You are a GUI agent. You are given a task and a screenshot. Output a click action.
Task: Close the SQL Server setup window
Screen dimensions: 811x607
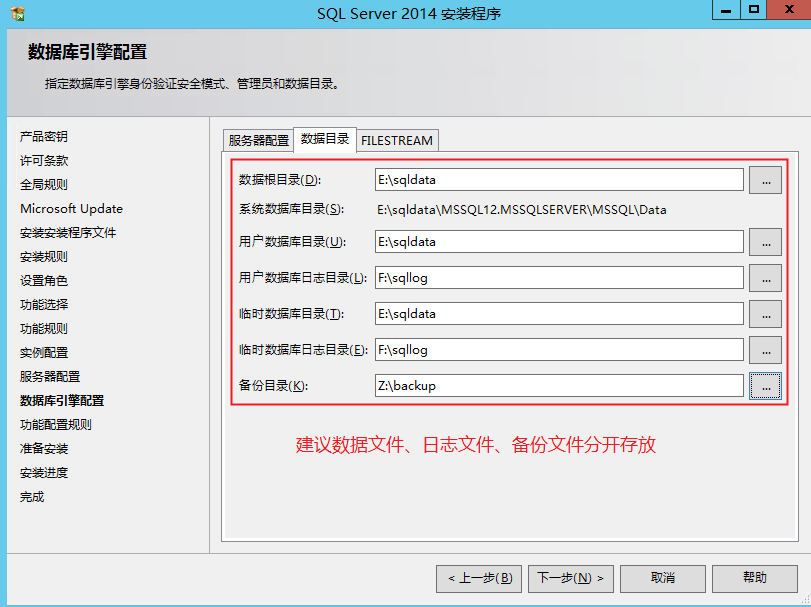(789, 10)
